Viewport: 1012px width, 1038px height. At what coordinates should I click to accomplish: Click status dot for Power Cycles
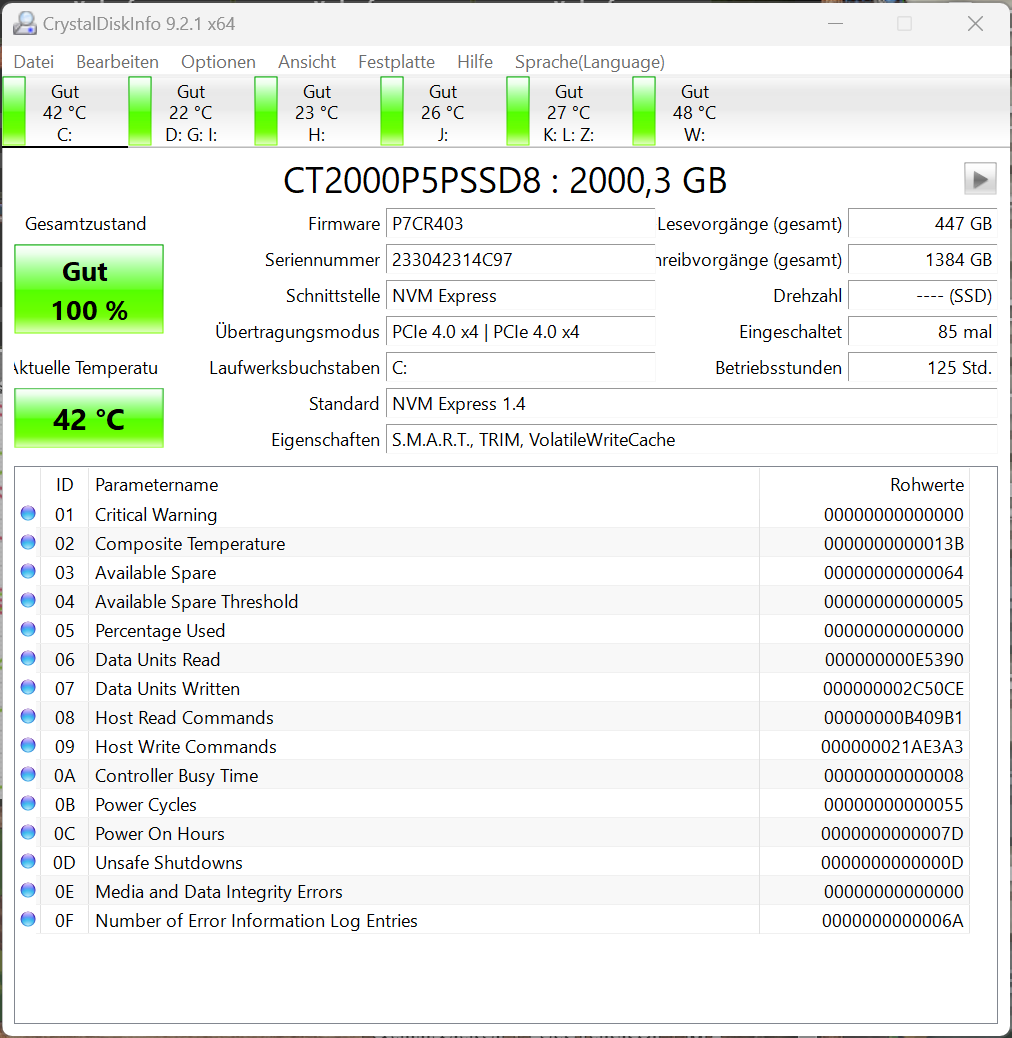(28, 804)
